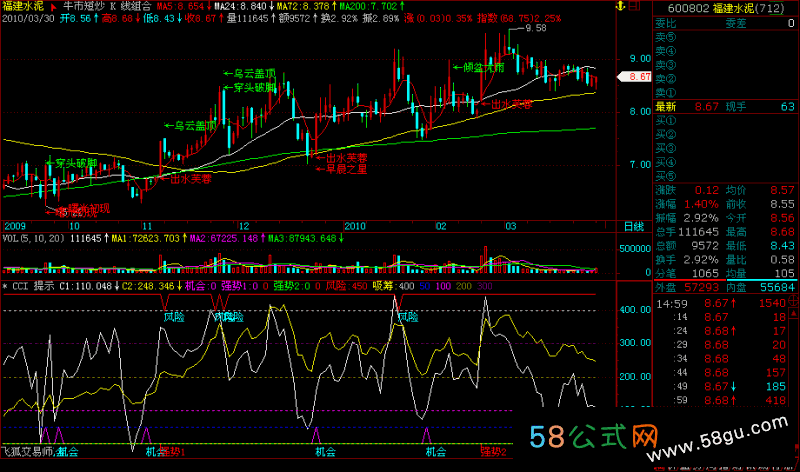Image resolution: width=800 pixels, height=472 pixels.
Task: Click the 吸筹:400 threshold label in CCI header
Action: click(393, 286)
